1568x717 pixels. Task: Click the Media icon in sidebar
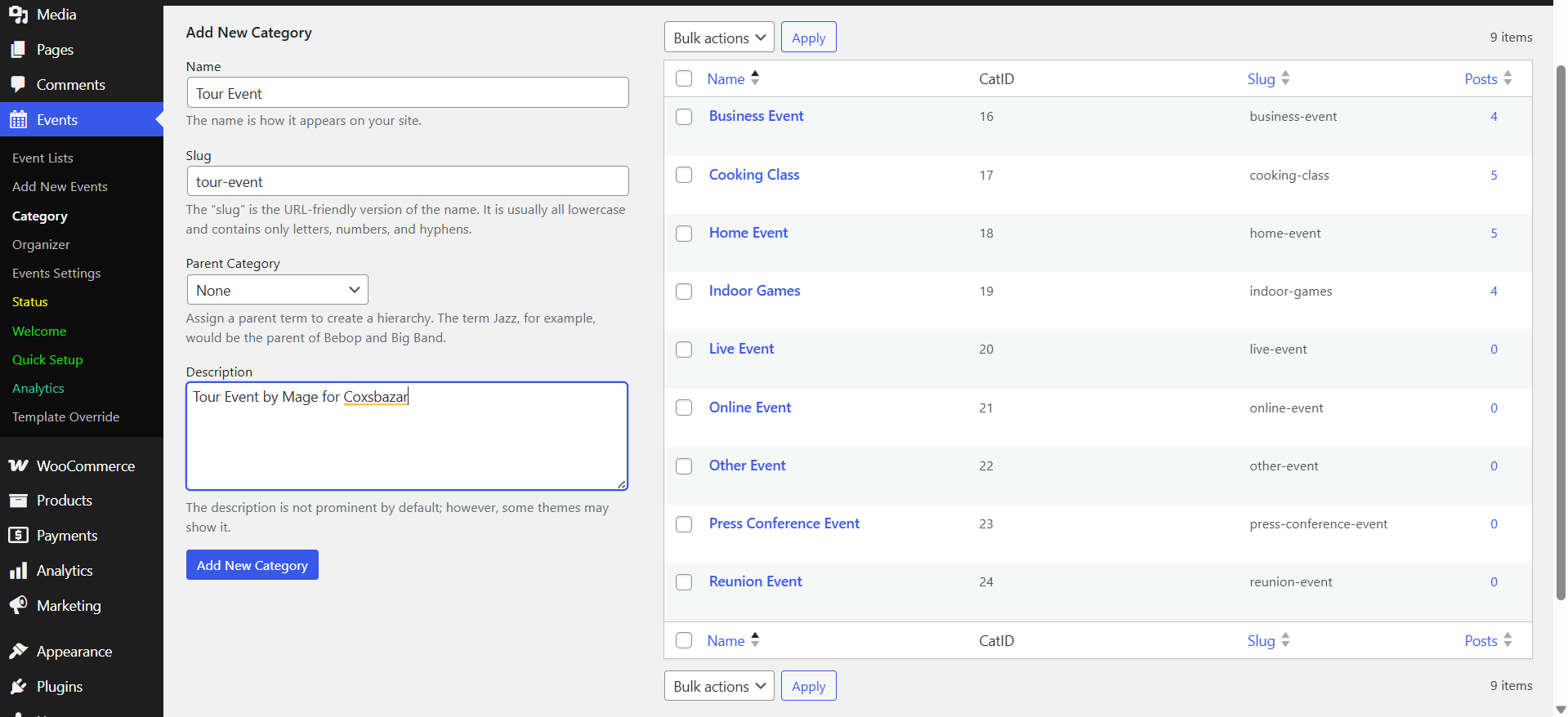click(x=18, y=15)
